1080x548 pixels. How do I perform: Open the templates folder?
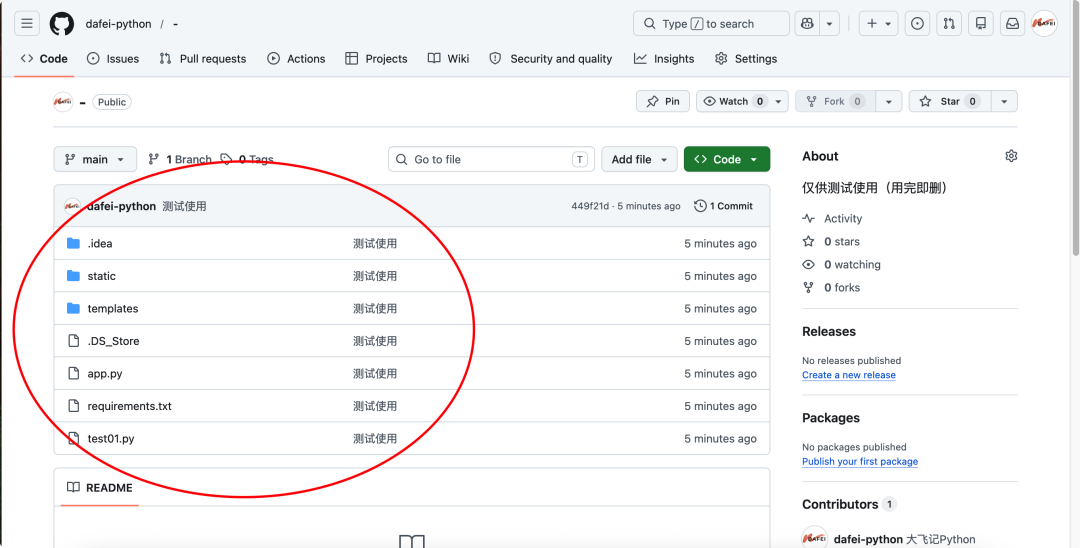coord(113,308)
